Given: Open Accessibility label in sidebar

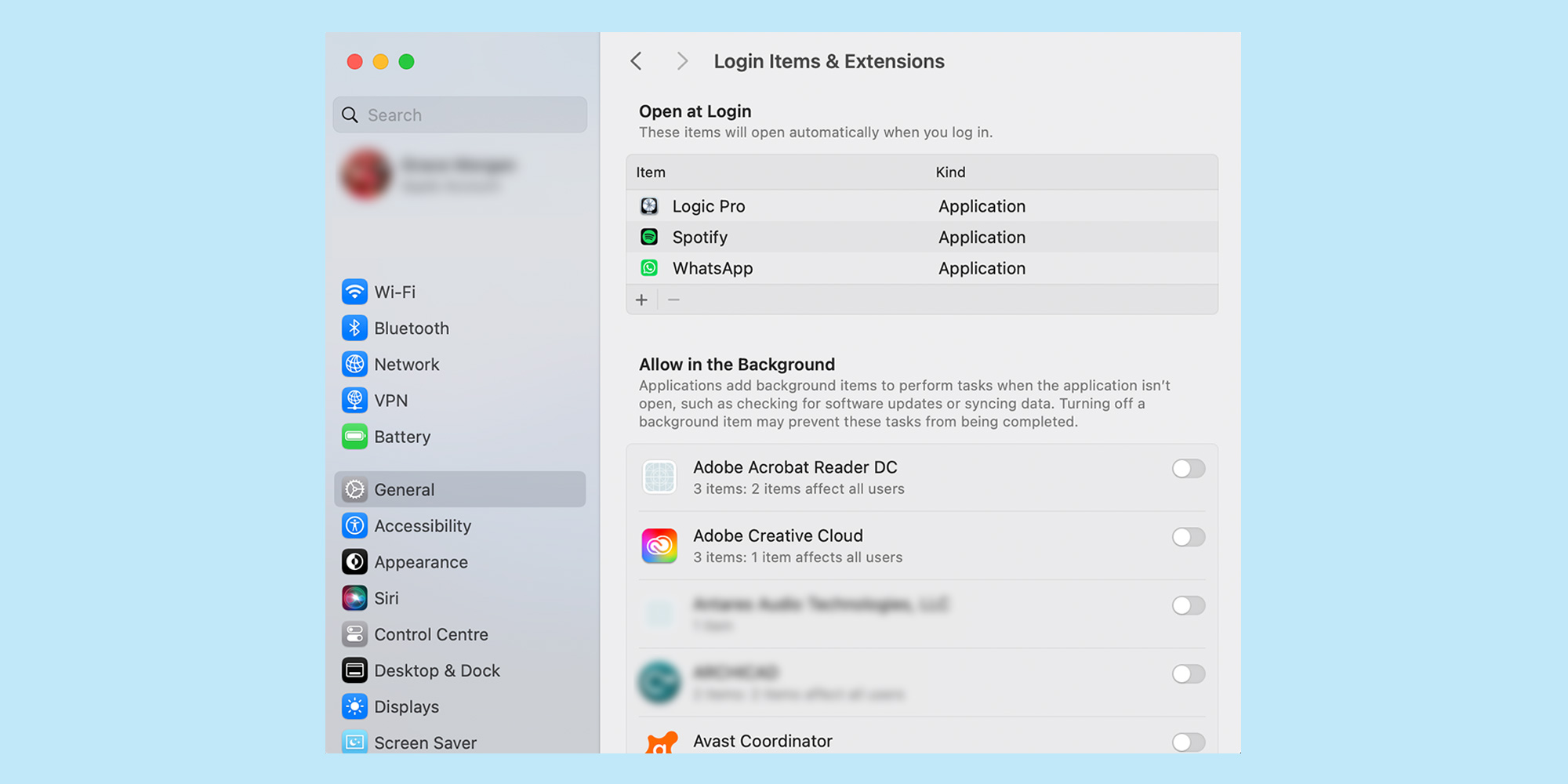Looking at the screenshot, I should [x=423, y=526].
